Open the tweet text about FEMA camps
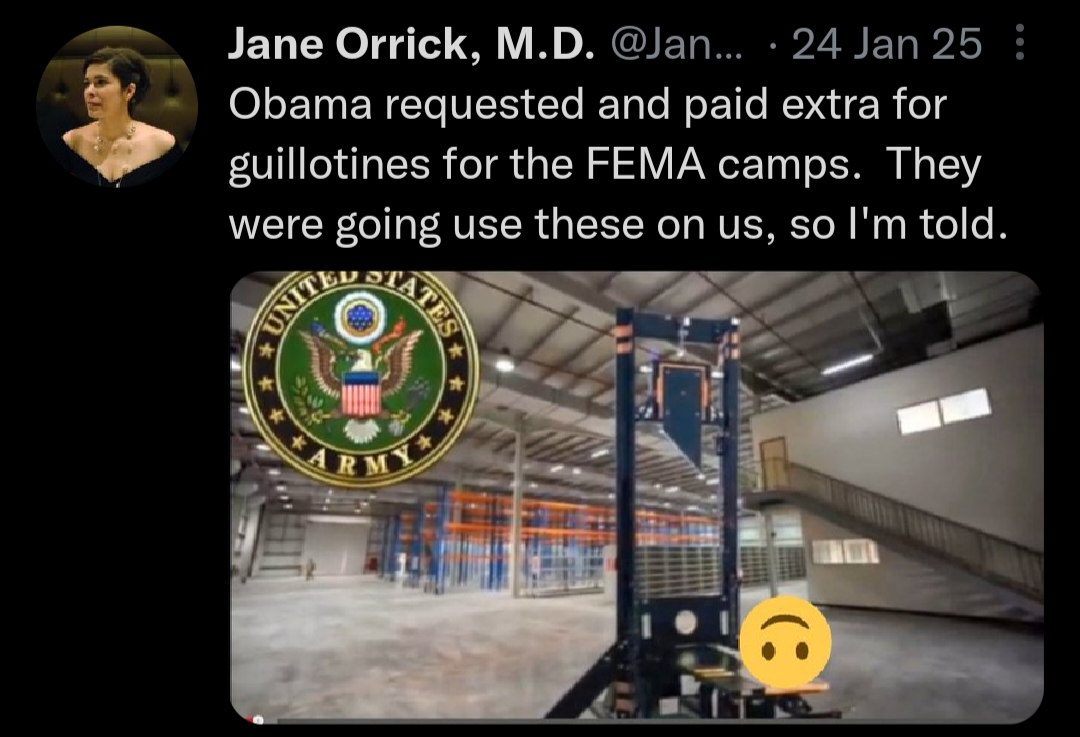The width and height of the screenshot is (1080, 737). (x=618, y=164)
